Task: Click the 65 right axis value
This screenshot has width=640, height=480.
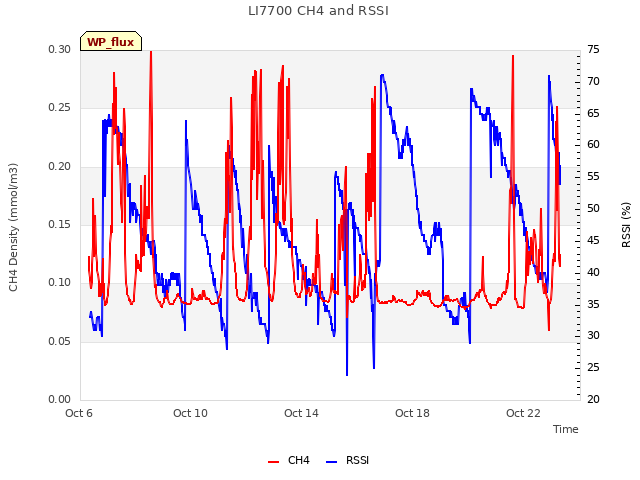Action: pyautogui.click(x=593, y=113)
